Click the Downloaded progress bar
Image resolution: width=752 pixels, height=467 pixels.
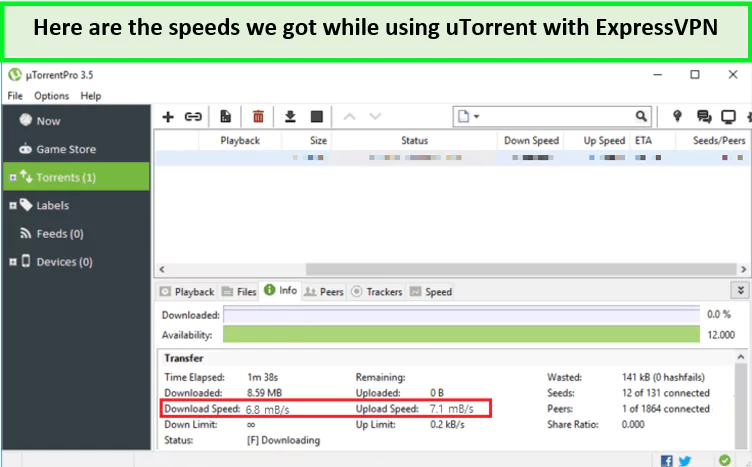click(461, 315)
